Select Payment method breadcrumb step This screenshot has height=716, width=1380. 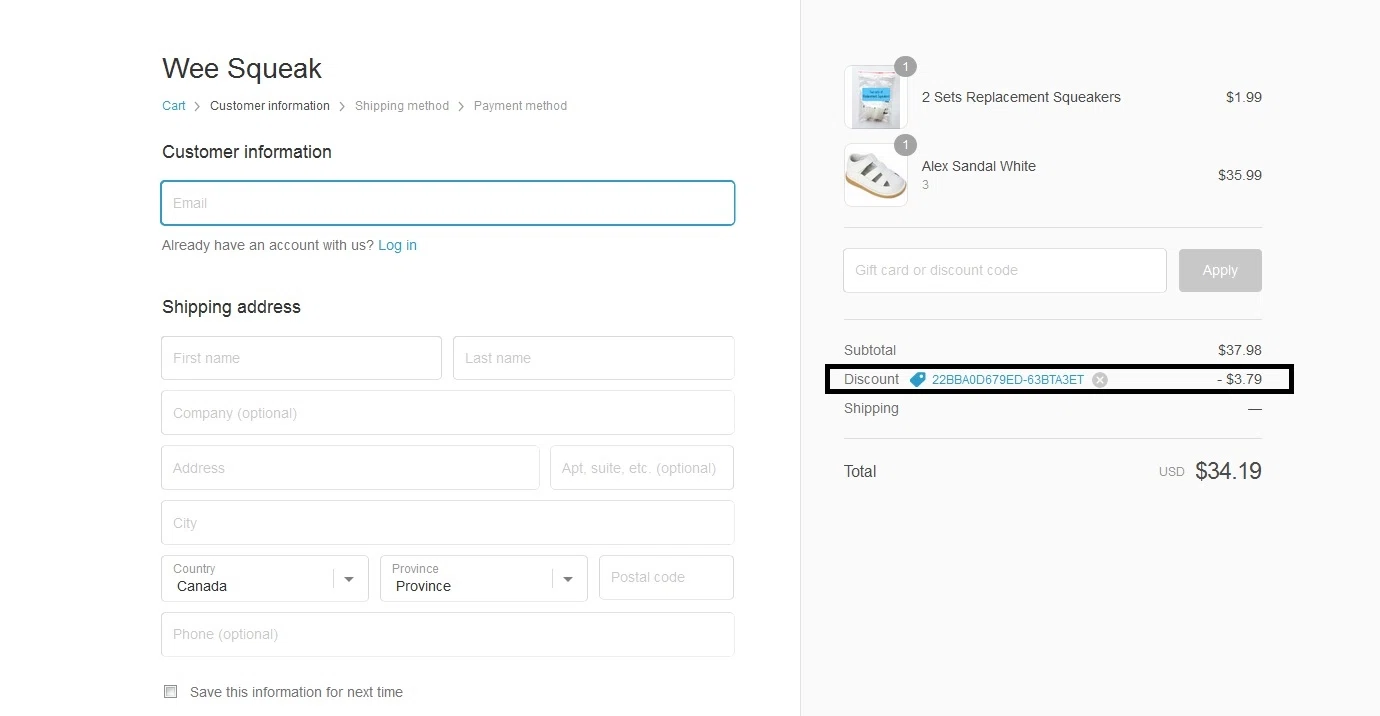tap(520, 106)
